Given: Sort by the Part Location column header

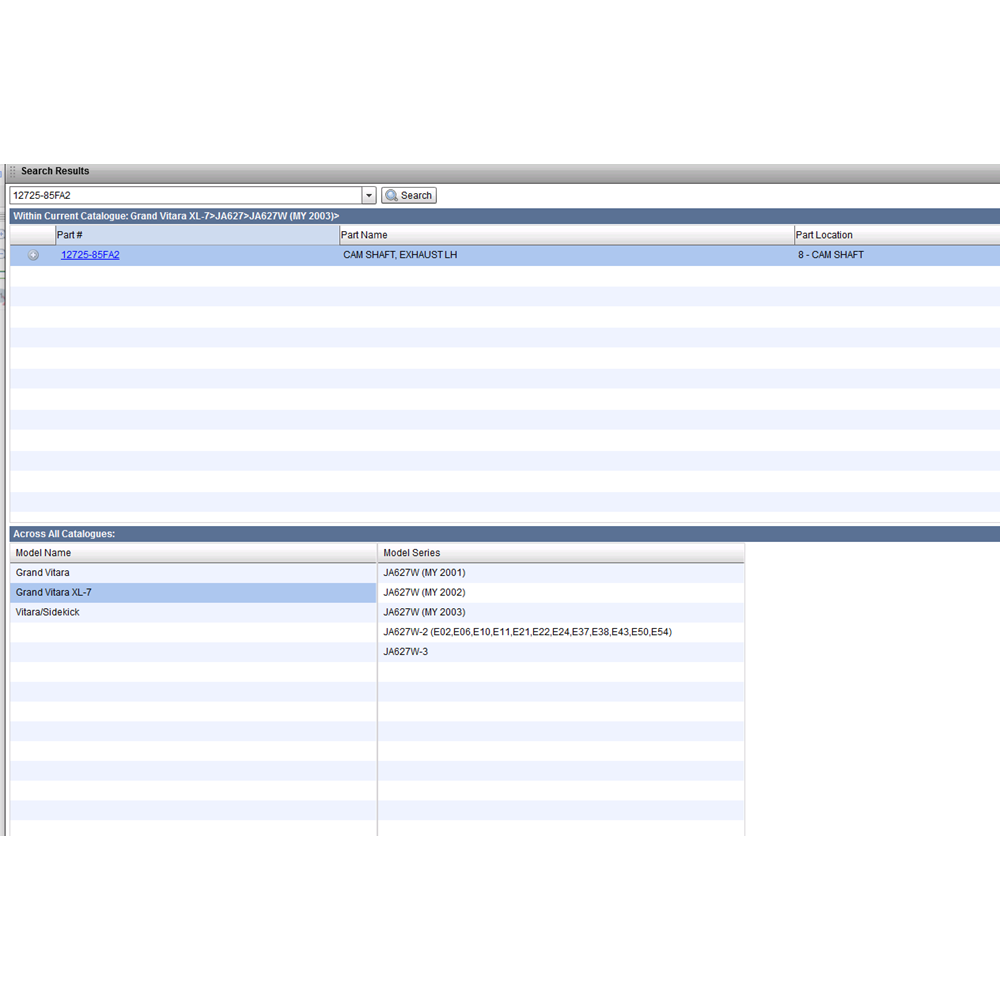Looking at the screenshot, I should (895, 235).
